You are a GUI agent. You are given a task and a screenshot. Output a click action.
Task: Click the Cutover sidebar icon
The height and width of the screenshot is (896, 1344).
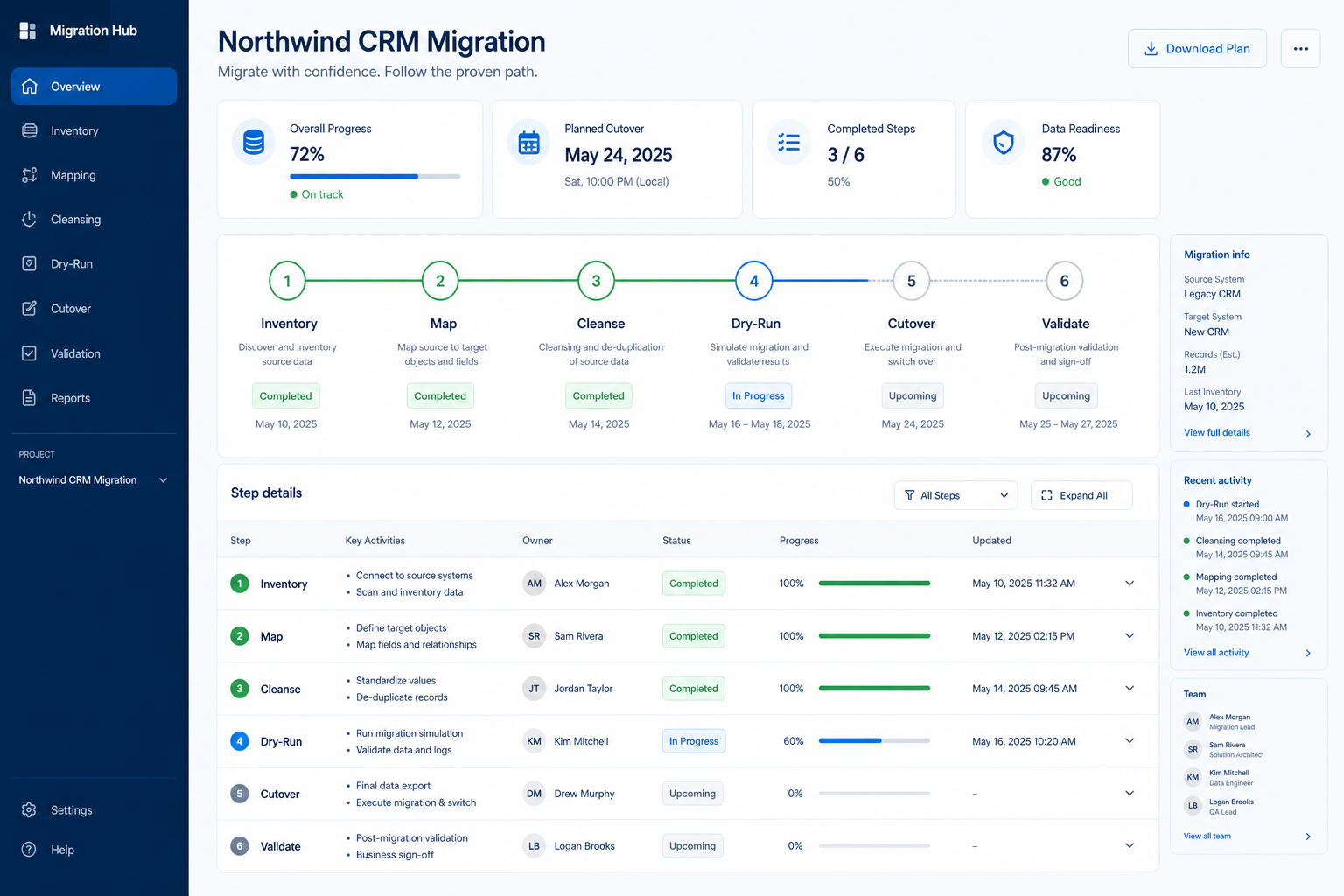pyautogui.click(x=30, y=308)
